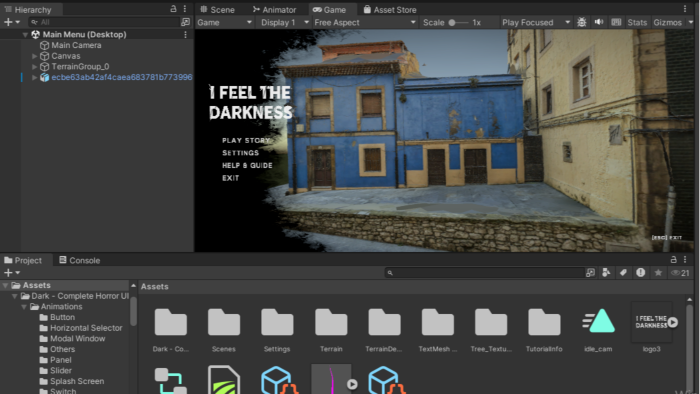700x394 pixels.
Task: Adjust the Scale slider handle
Action: [x=452, y=22]
